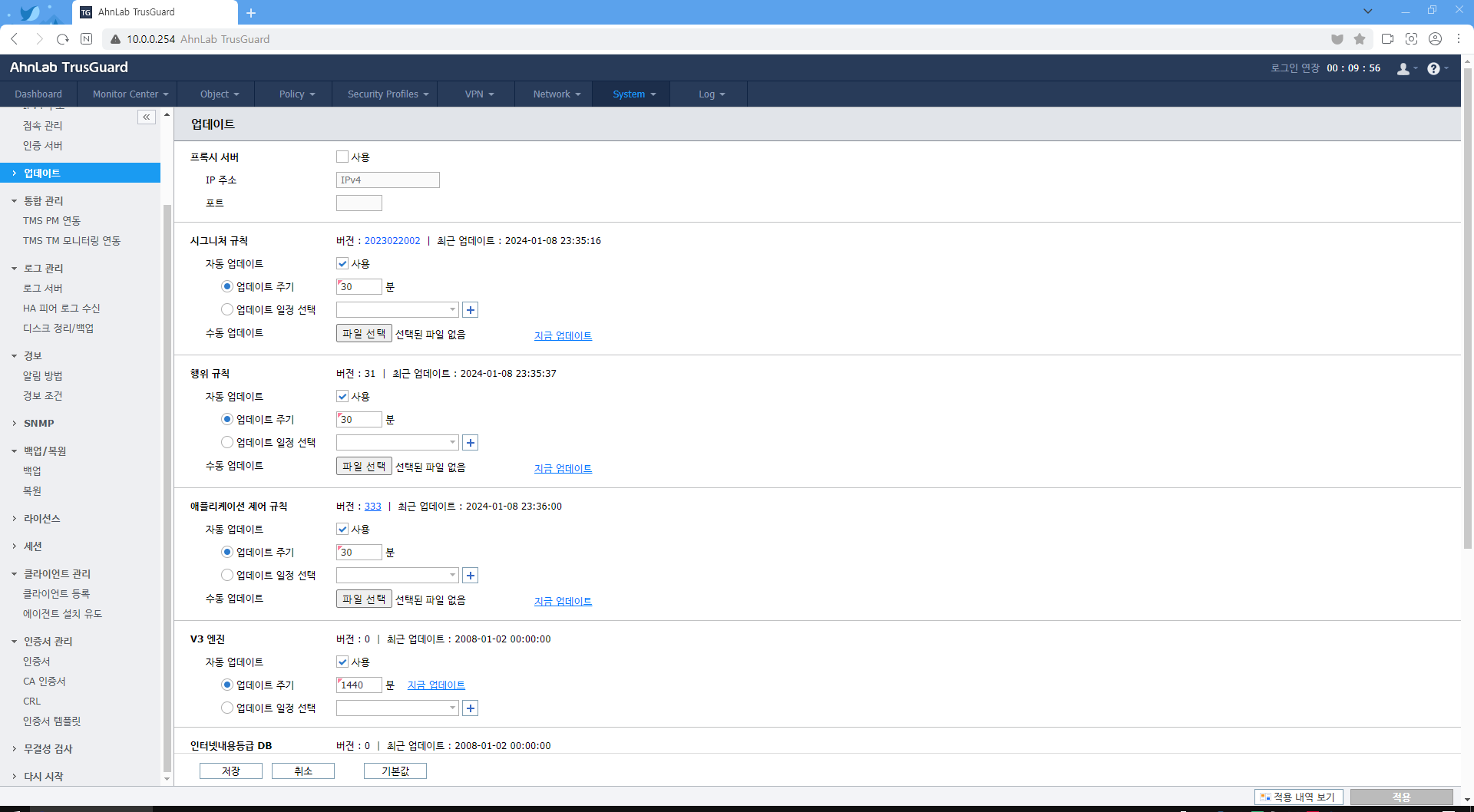Image resolution: width=1474 pixels, height=812 pixels.
Task: Select 업데이트 일정 선택 radio for 시그니처 규칙
Action: point(227,309)
